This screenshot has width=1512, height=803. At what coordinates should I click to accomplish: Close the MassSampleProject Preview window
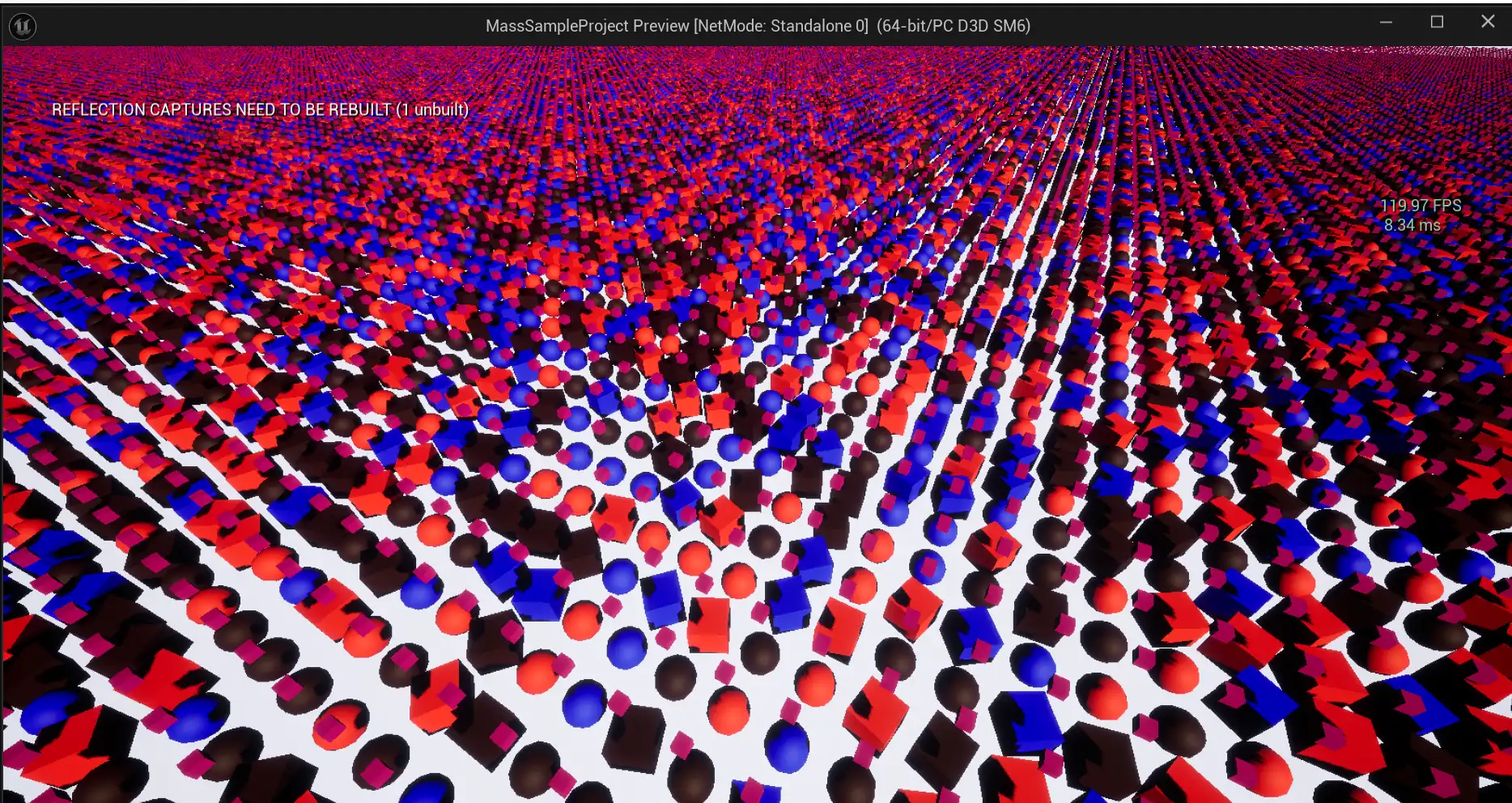point(1488,23)
